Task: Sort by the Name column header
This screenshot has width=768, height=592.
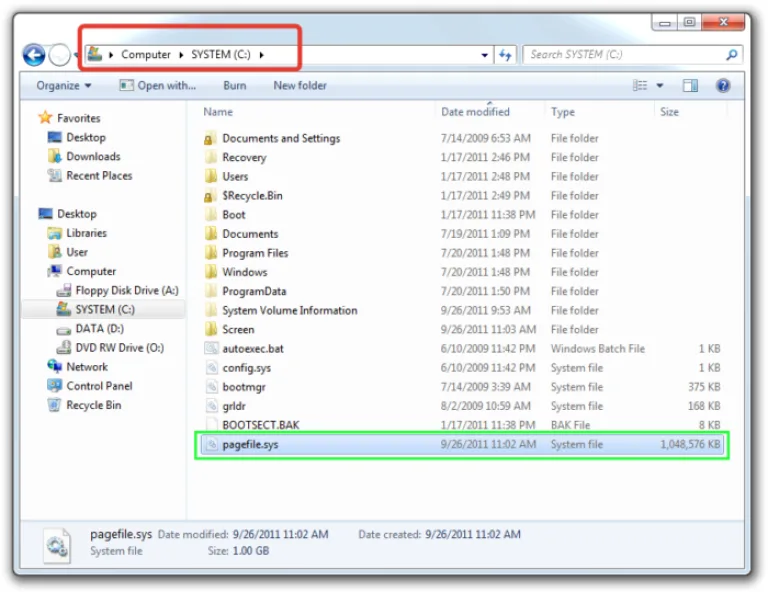Action: [218, 112]
